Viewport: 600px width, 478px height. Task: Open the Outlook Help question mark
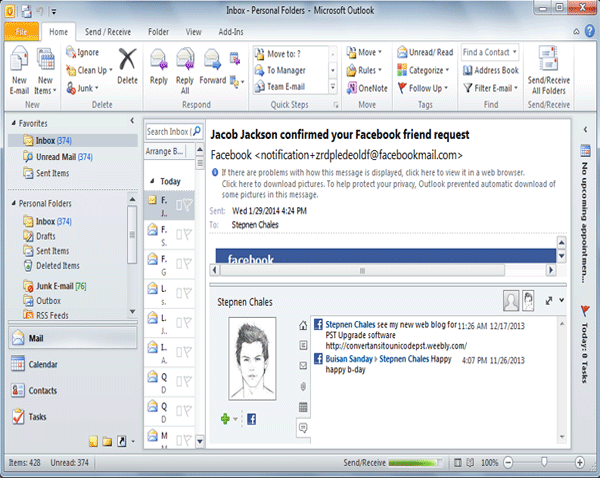pyautogui.click(x=590, y=31)
